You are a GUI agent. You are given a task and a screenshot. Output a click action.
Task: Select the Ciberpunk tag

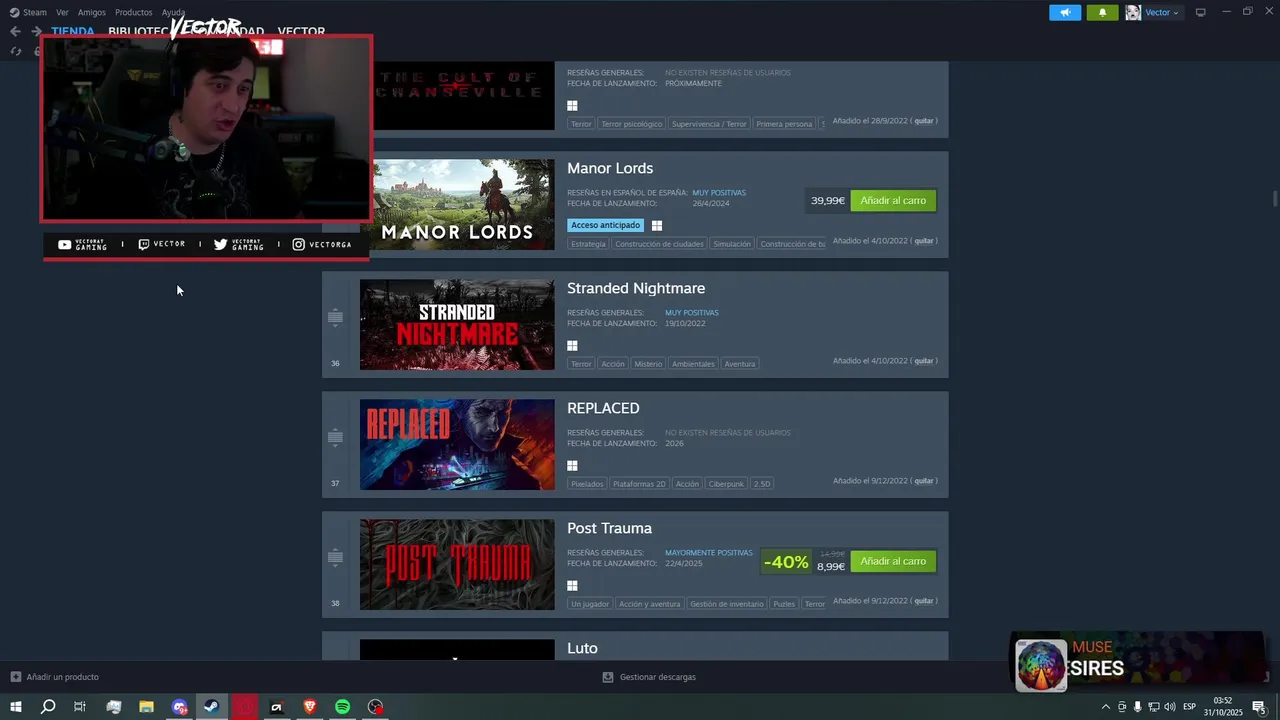coord(726,484)
